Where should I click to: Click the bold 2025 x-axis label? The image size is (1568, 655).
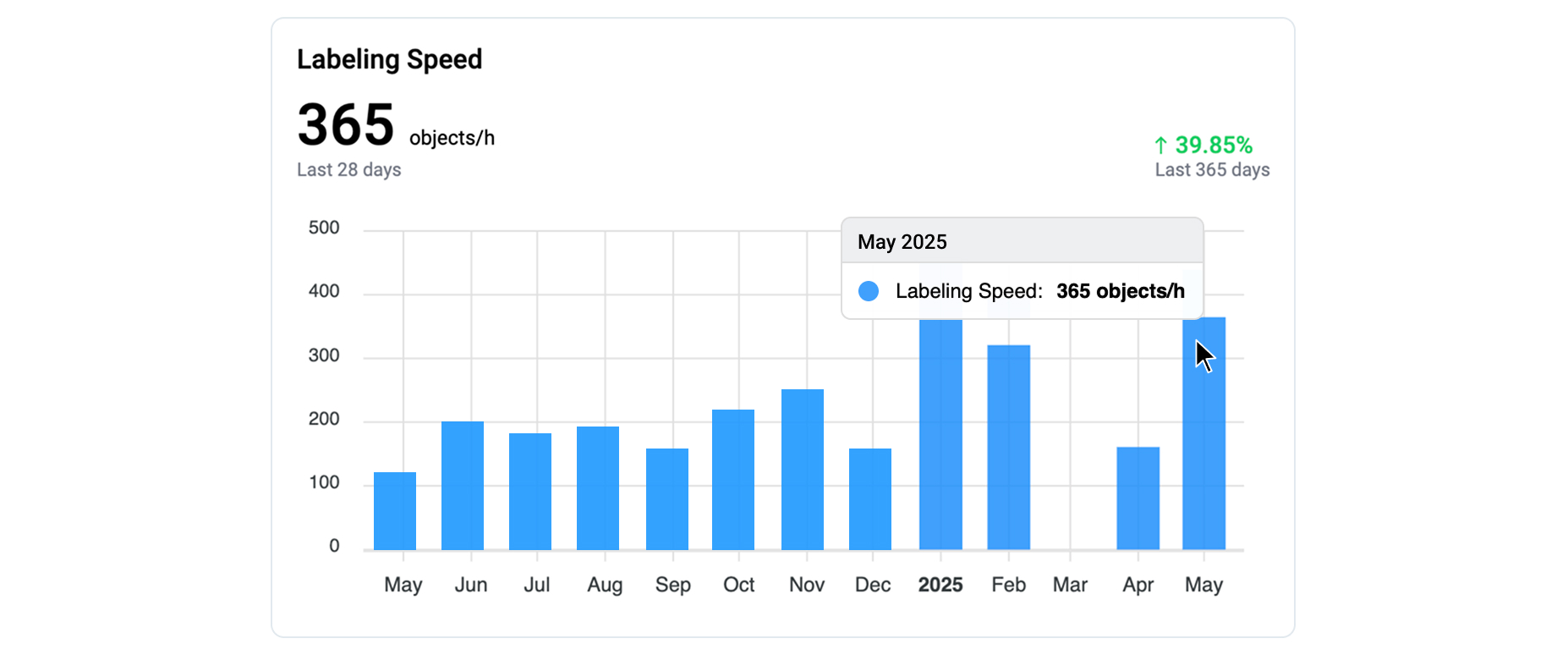[940, 585]
